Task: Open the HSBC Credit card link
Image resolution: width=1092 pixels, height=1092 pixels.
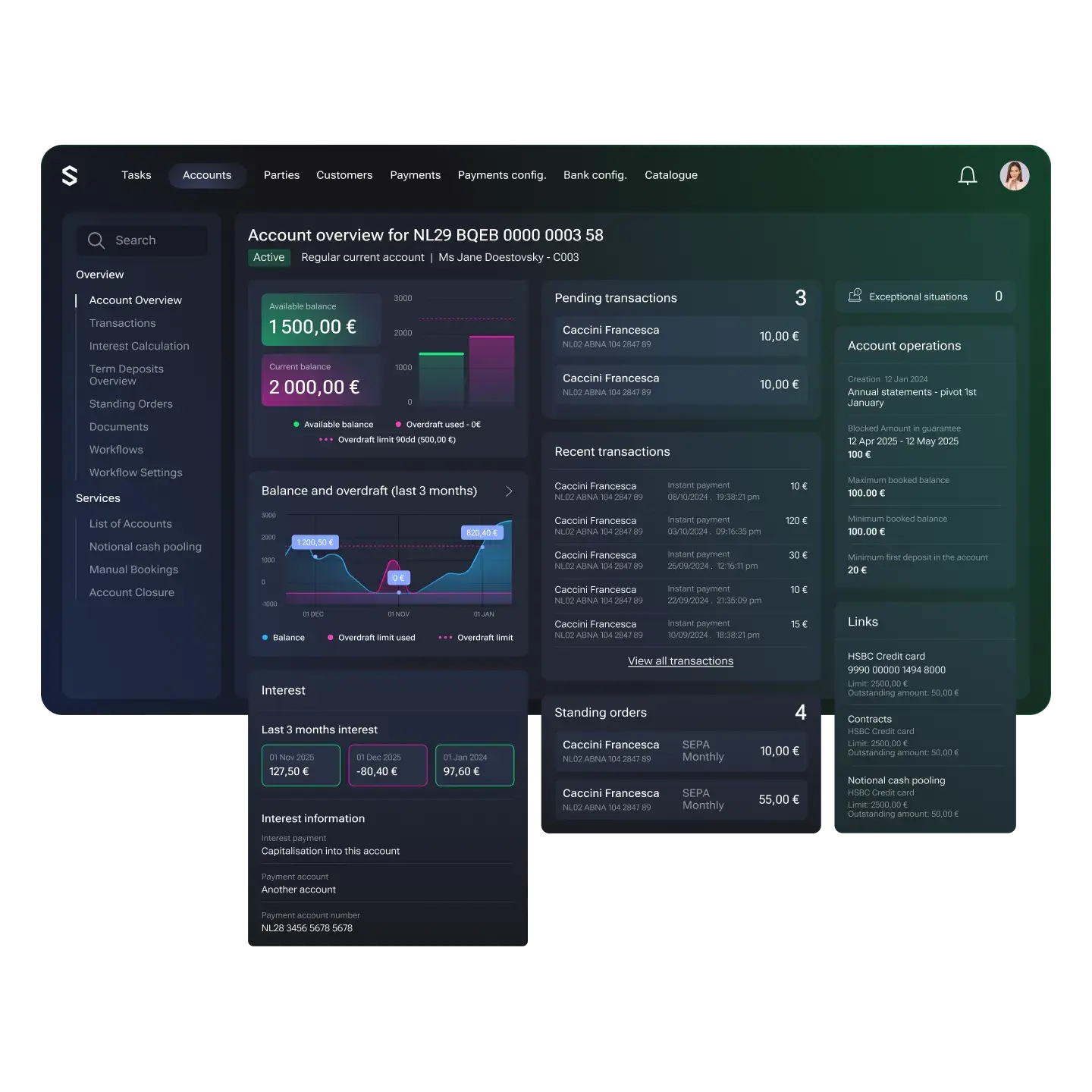Action: tap(886, 657)
